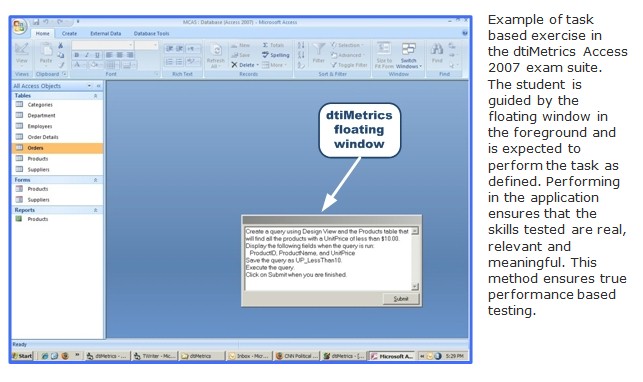Click the Windows Start button
Image resolution: width=643 pixels, height=382 pixels.
coord(22,356)
